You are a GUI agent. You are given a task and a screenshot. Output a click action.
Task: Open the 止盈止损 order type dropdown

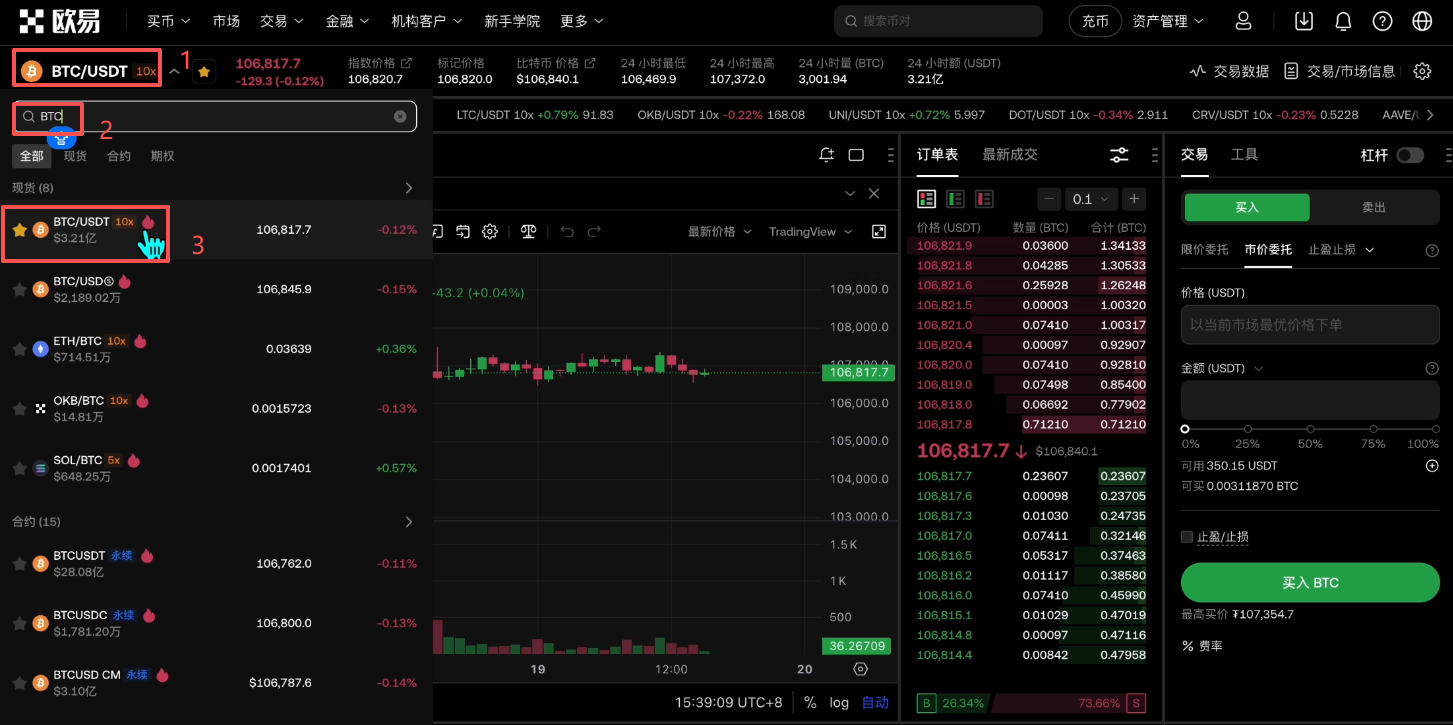pyautogui.click(x=1341, y=249)
